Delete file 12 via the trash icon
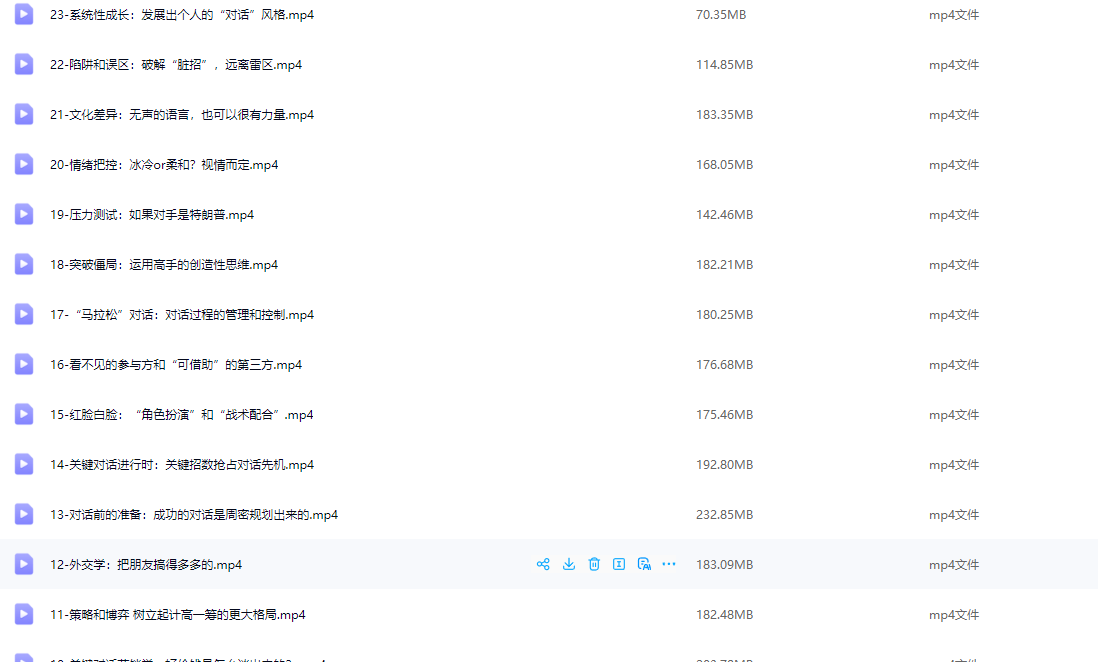 click(x=594, y=564)
